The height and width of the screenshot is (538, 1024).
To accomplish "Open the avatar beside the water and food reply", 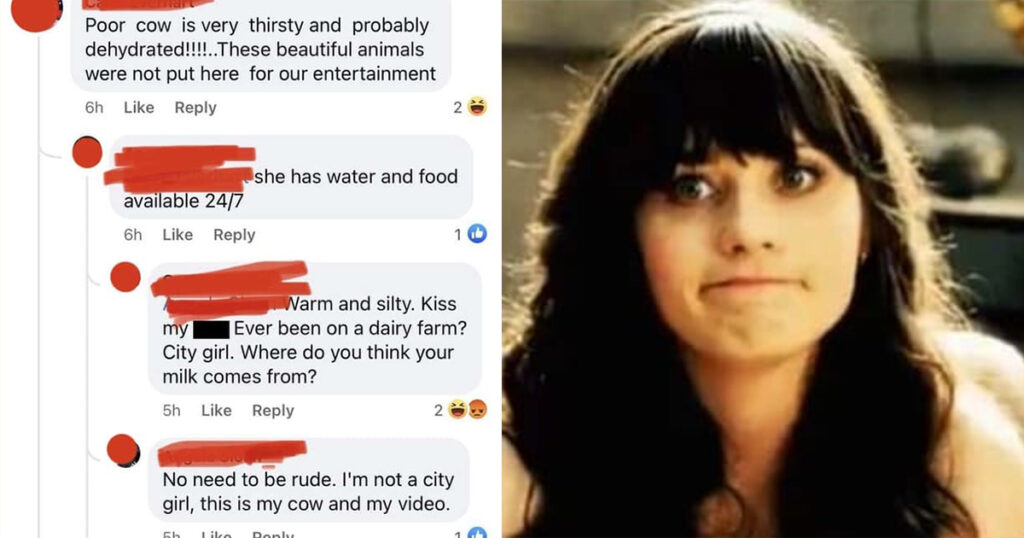I will tap(87, 152).
